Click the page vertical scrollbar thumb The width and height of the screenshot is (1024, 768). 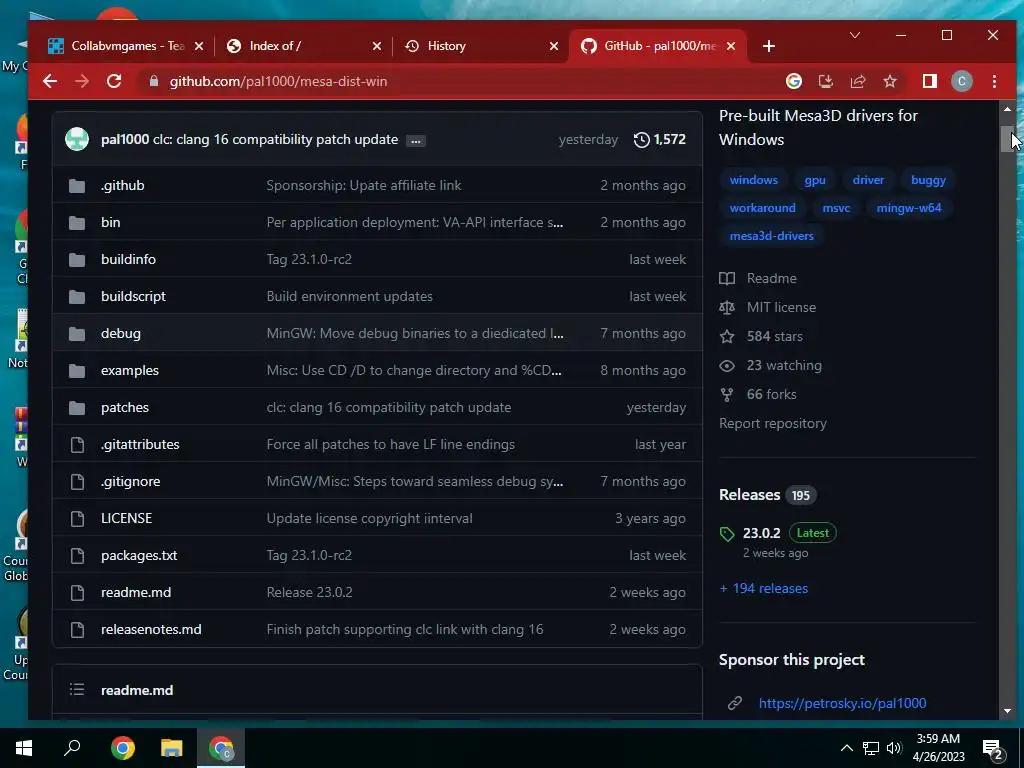[1007, 139]
